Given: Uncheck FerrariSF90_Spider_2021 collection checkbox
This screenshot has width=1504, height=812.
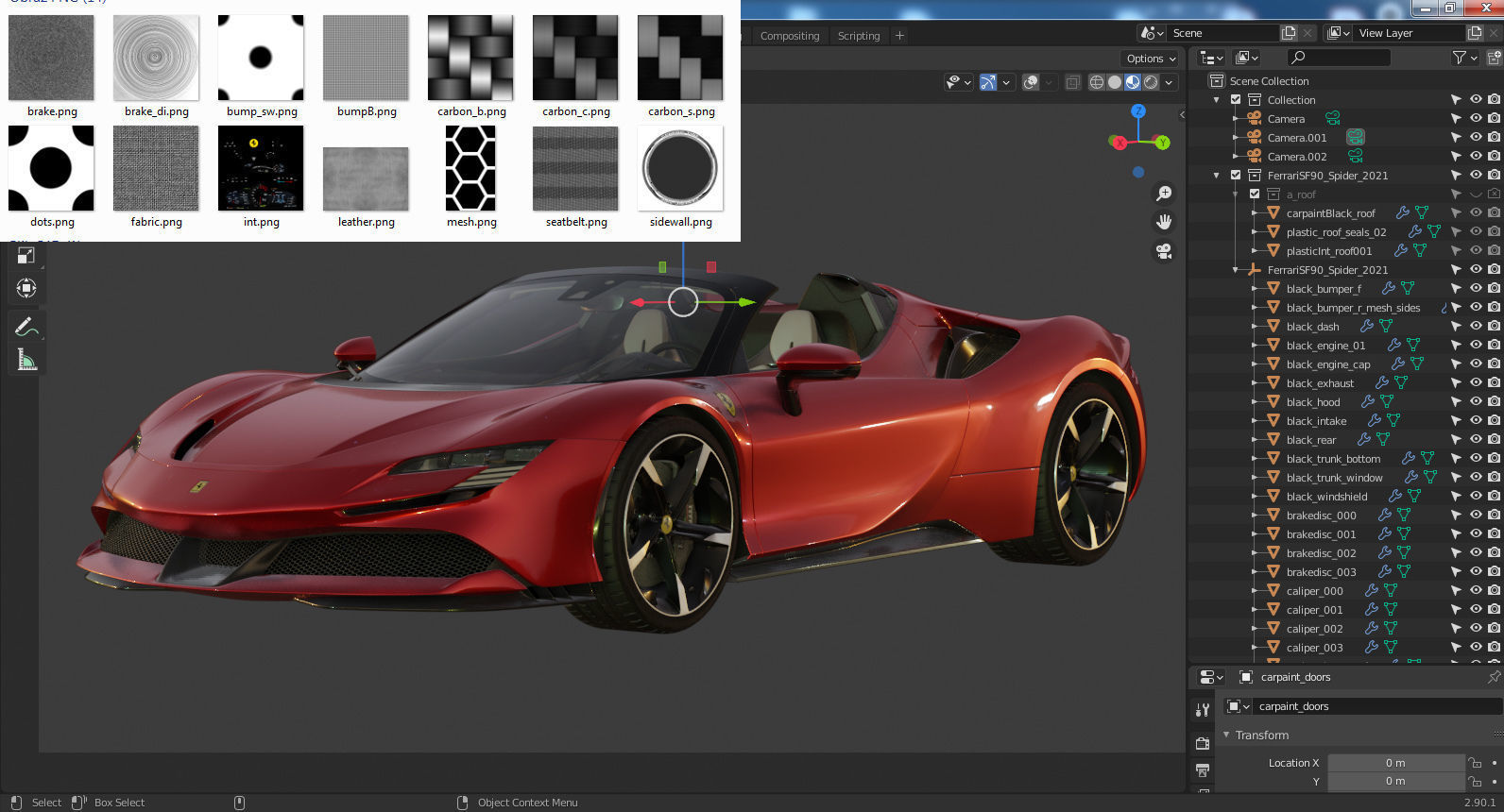Looking at the screenshot, I should coord(1235,175).
